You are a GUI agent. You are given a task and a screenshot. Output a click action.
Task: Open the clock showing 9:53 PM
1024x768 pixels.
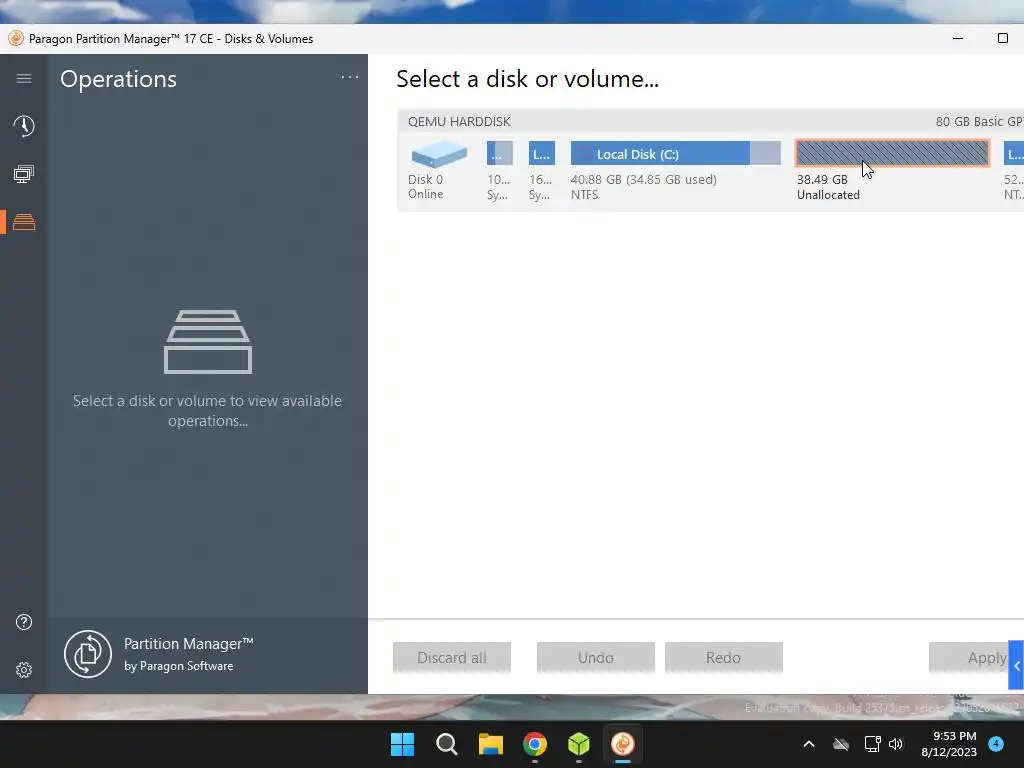click(x=949, y=744)
